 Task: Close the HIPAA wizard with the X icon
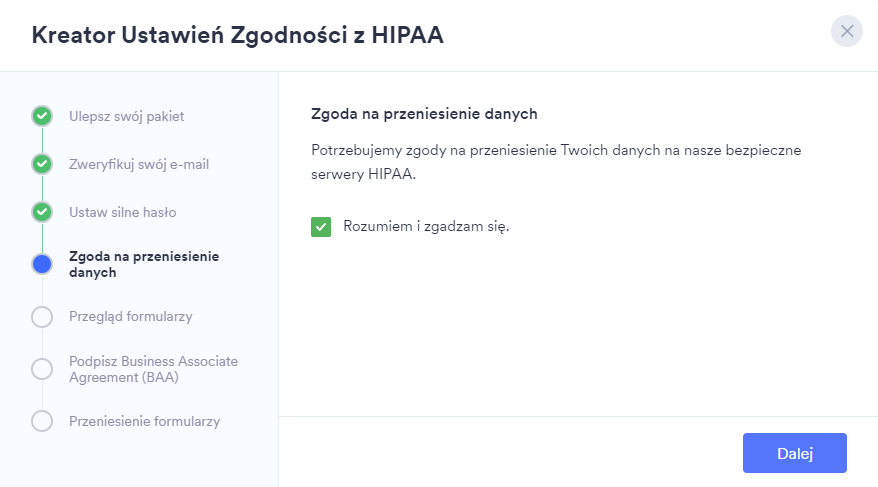coord(847,32)
